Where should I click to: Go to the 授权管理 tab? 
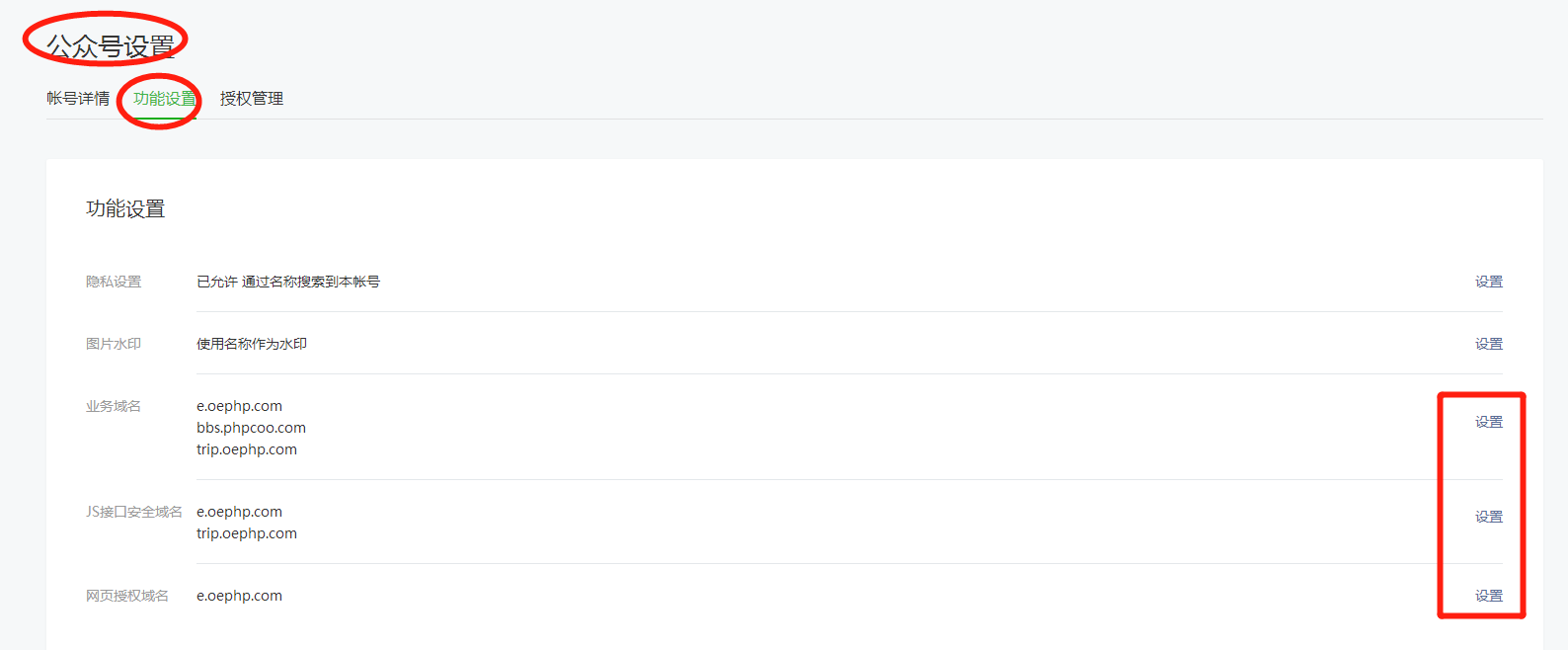[x=252, y=99]
